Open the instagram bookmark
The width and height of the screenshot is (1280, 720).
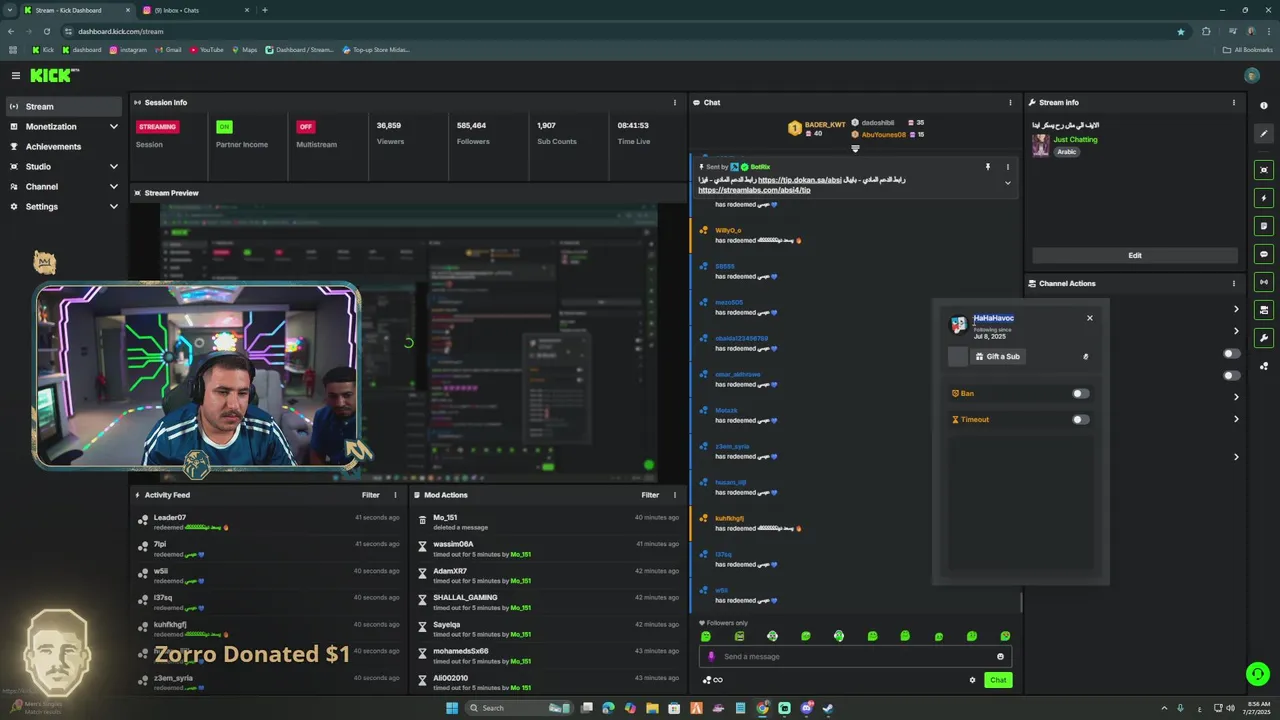tap(128, 50)
